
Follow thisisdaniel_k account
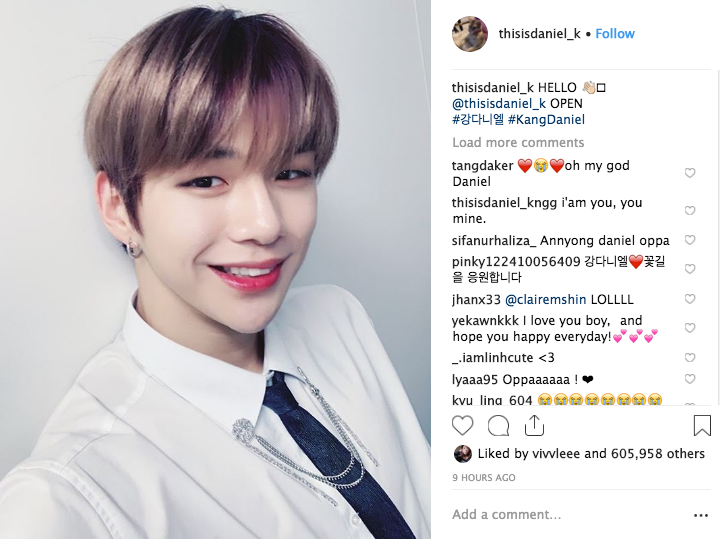click(x=615, y=34)
